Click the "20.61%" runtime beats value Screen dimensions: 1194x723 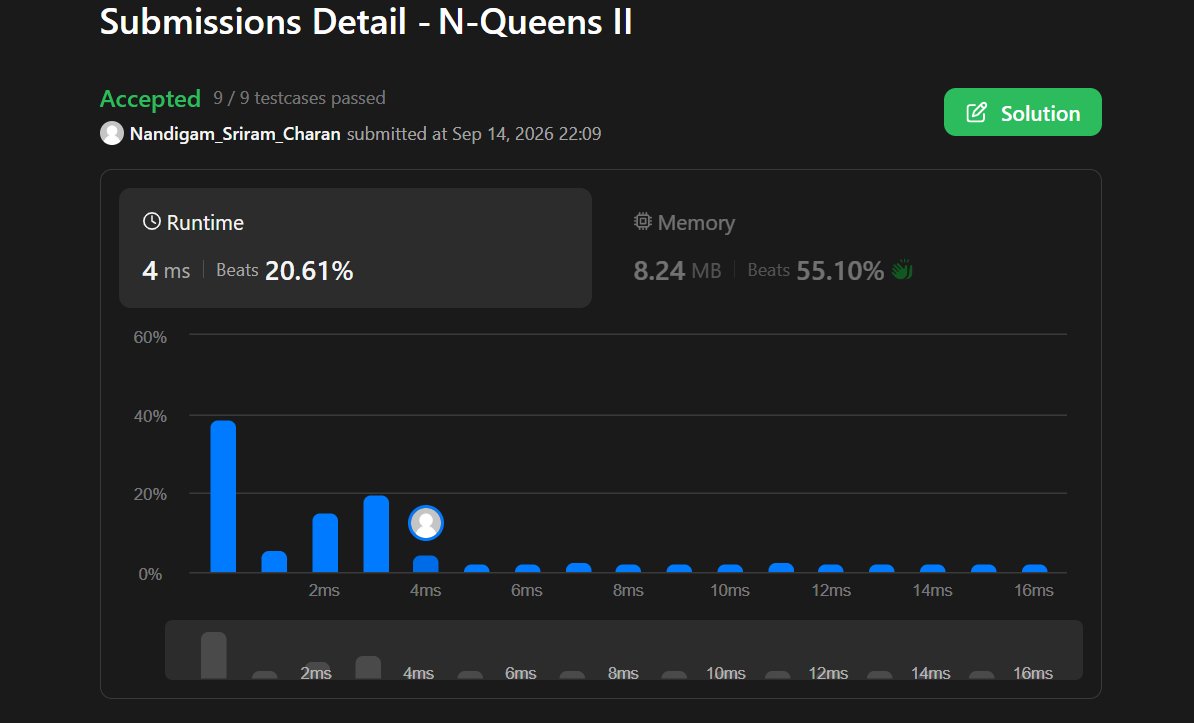point(309,270)
